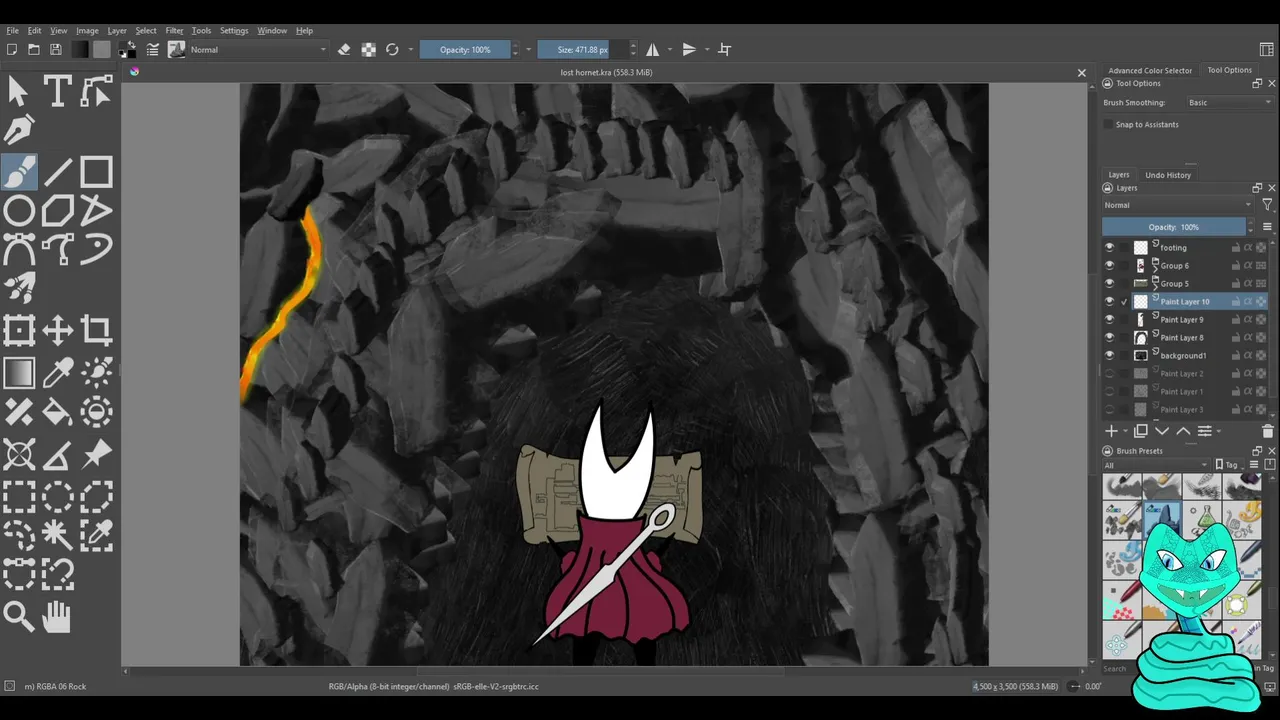Select the Polyline tool
This screenshot has height=720, width=1280.
coord(96,211)
